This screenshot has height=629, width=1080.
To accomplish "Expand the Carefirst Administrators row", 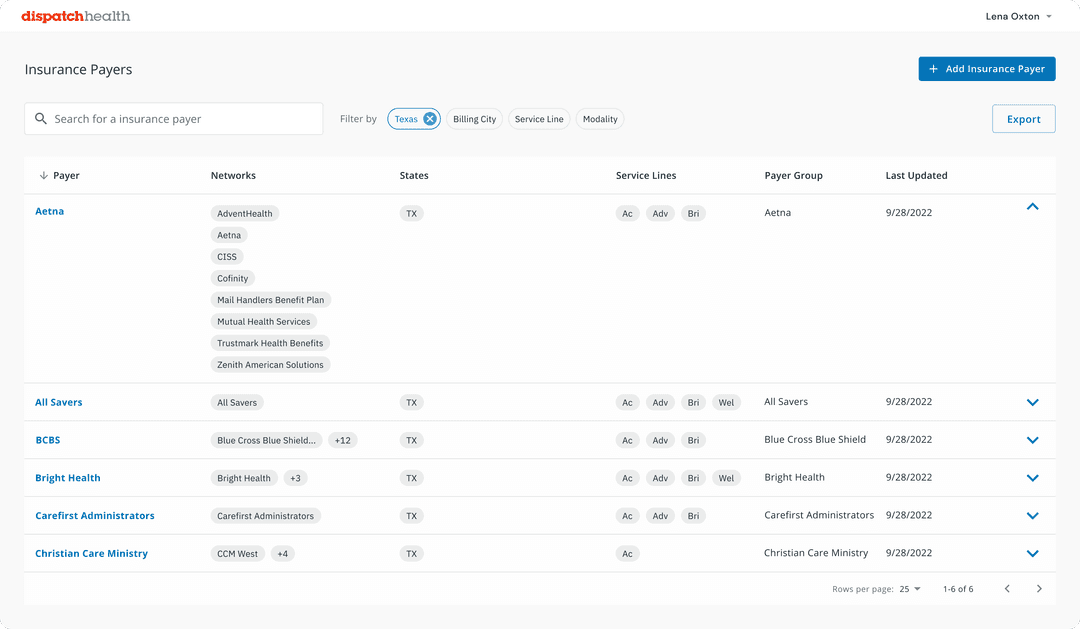I will (x=1032, y=516).
